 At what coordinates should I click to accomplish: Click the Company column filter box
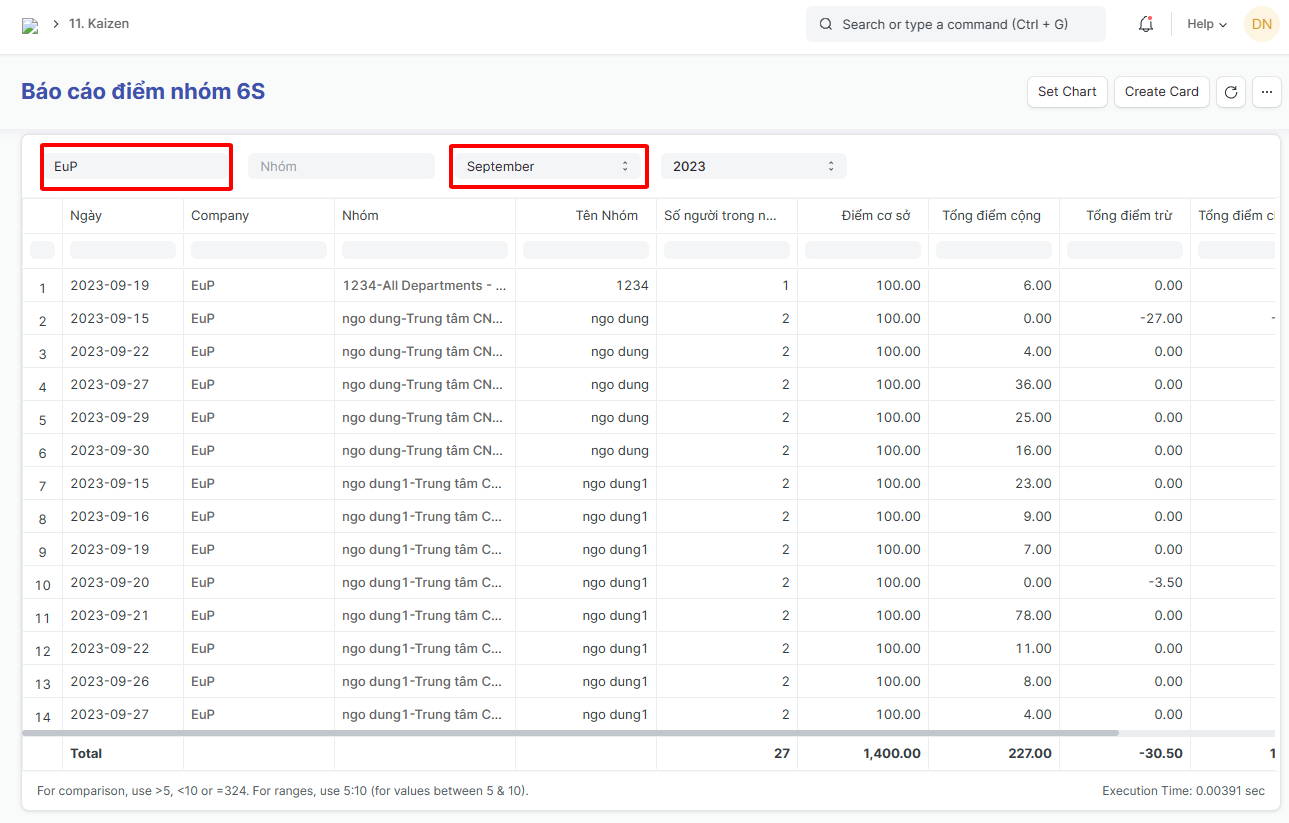(258, 250)
